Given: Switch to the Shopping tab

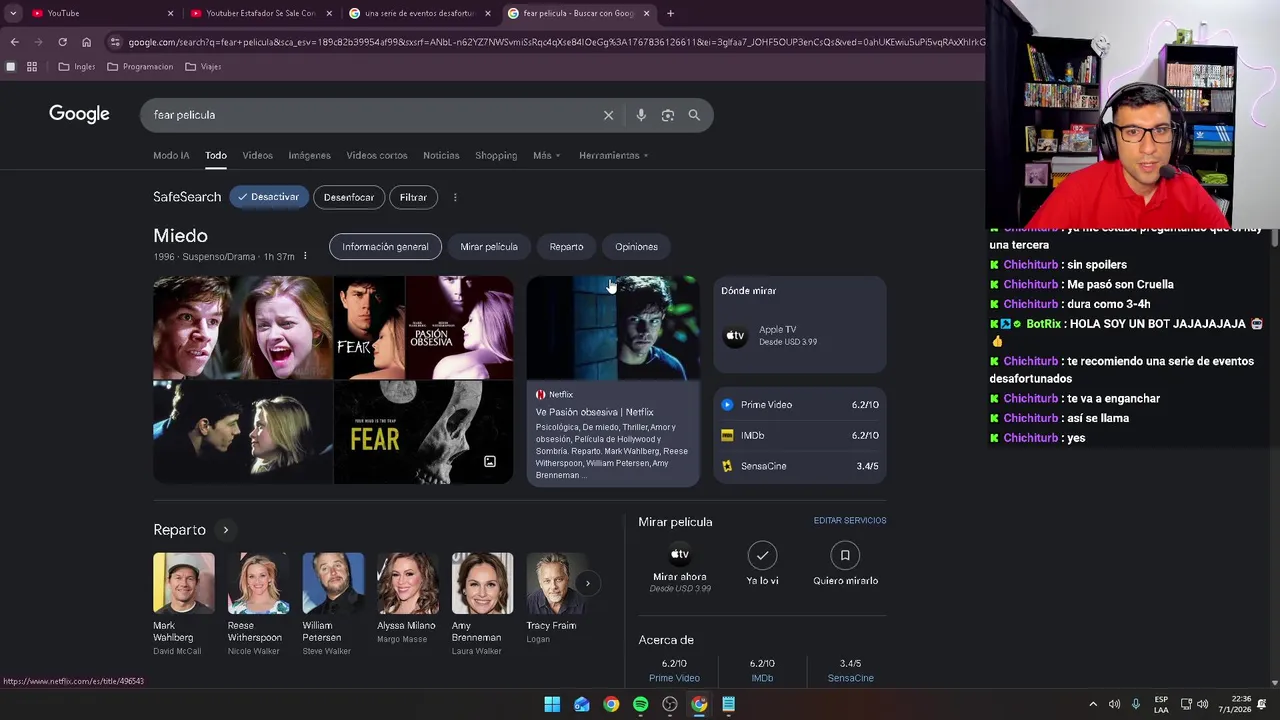Looking at the screenshot, I should click(x=496, y=155).
